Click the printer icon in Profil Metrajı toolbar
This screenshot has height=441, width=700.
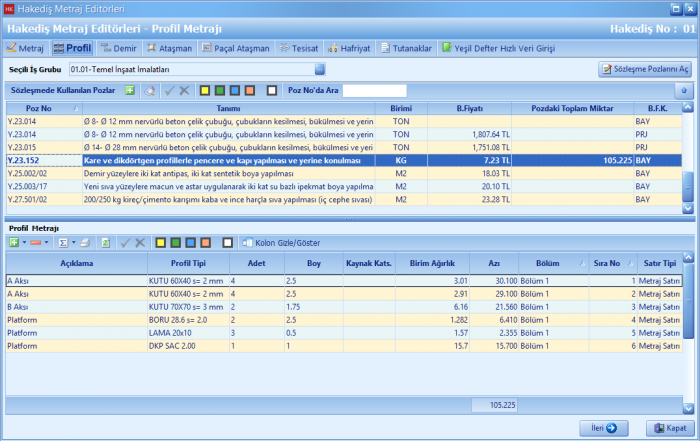coord(85,242)
